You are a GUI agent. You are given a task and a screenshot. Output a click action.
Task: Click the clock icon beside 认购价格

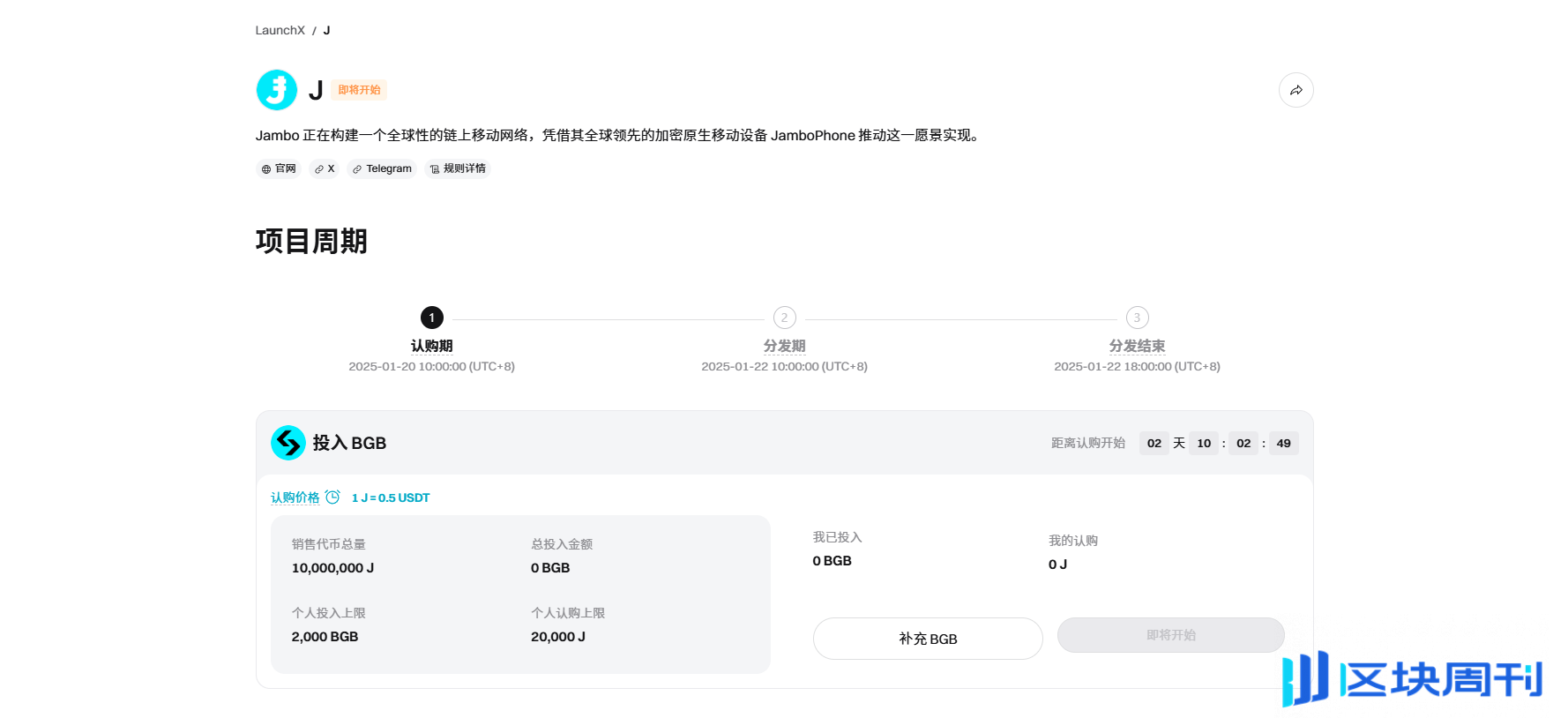(x=332, y=497)
